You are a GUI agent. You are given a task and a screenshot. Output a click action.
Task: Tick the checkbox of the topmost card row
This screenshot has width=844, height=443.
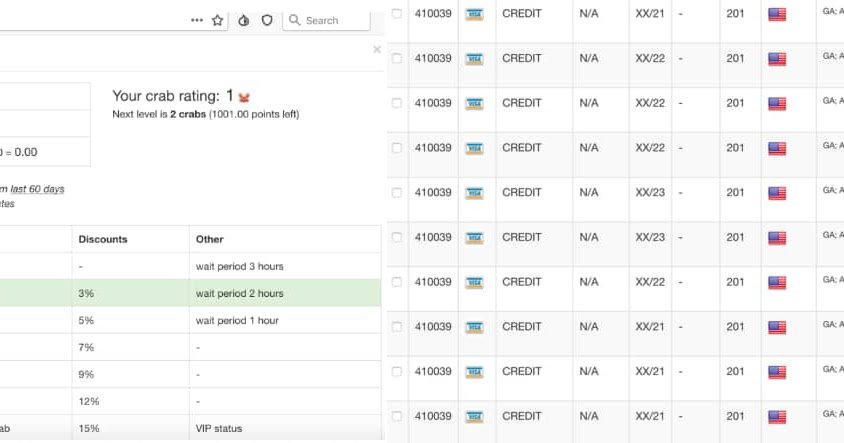pos(397,13)
